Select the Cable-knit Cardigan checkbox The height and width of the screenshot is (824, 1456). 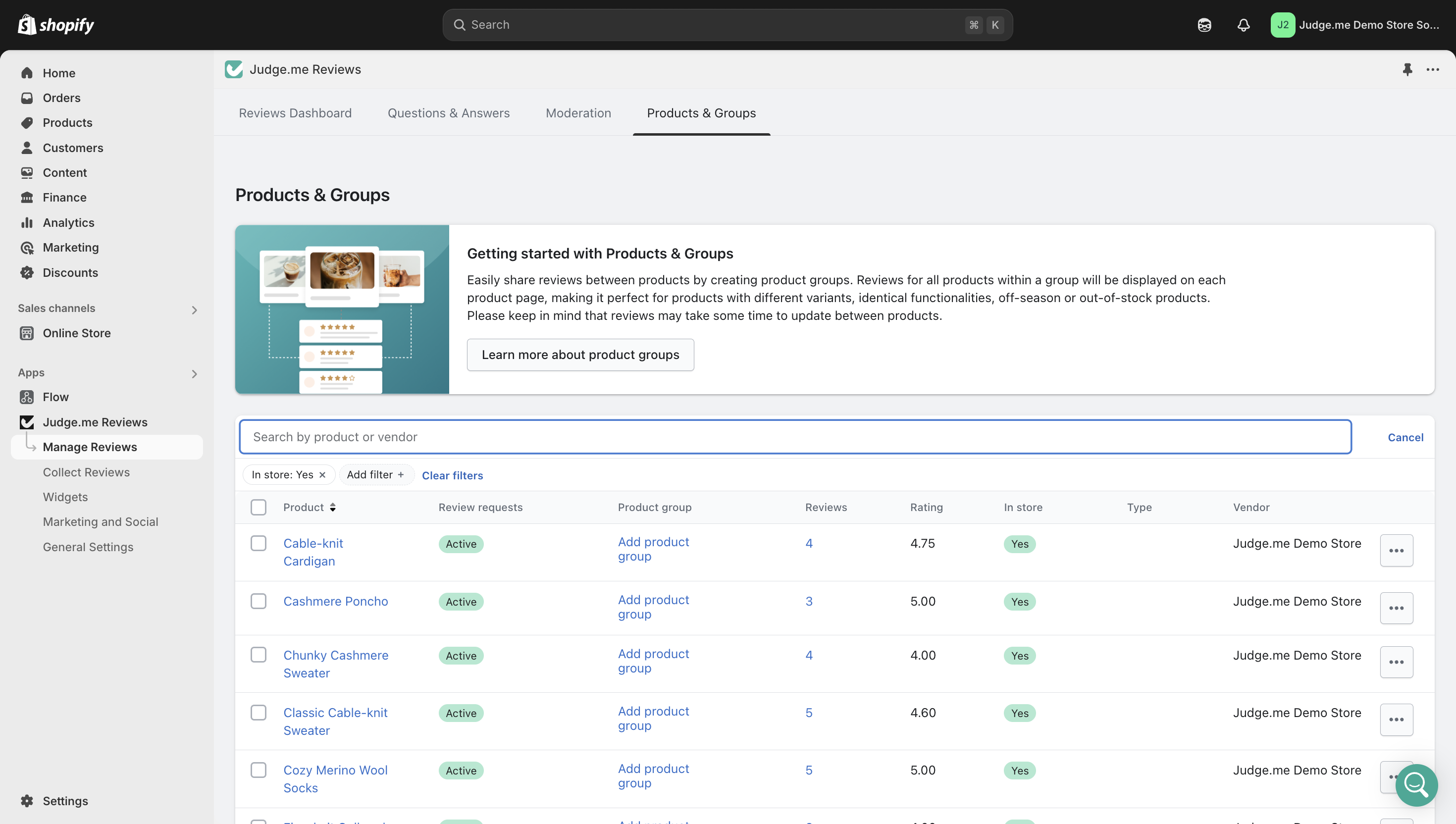click(259, 543)
